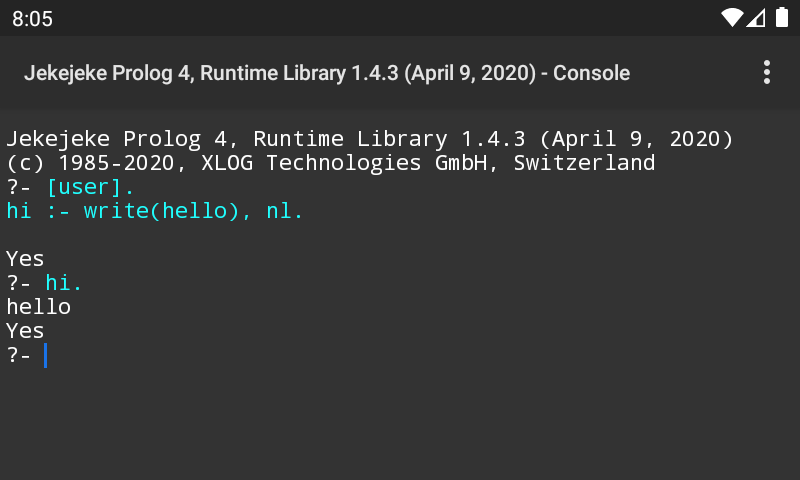Tap the WiFi status icon

pyautogui.click(x=732, y=18)
